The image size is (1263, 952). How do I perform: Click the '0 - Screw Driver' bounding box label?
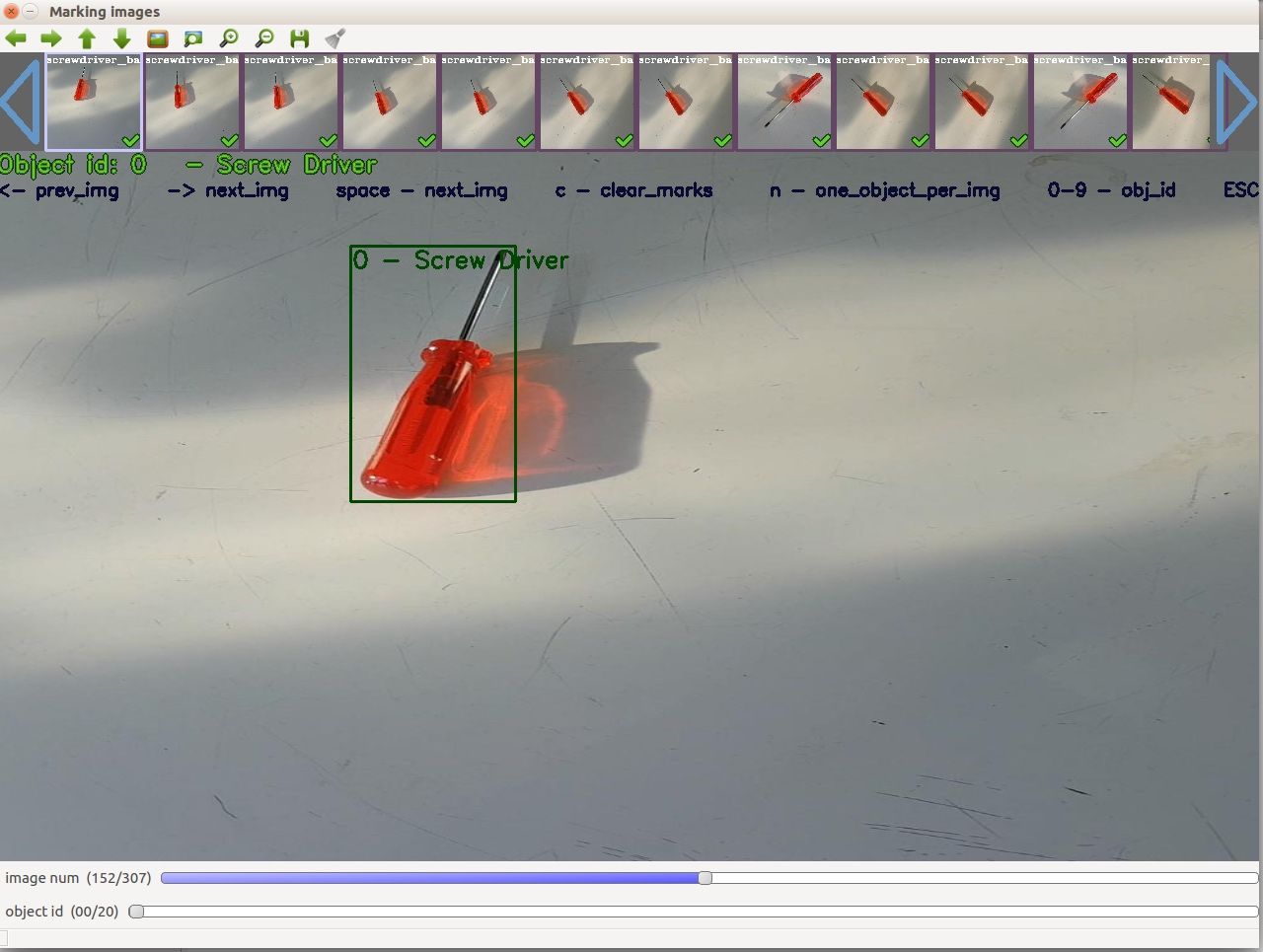tap(461, 260)
